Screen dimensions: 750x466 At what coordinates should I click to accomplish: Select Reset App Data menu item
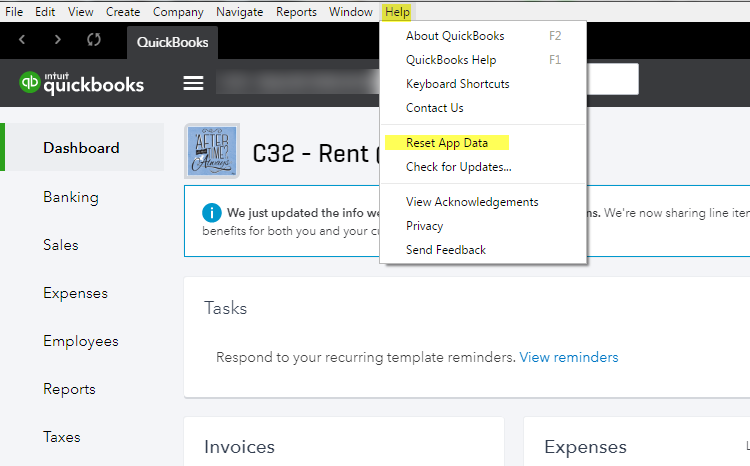point(446,143)
